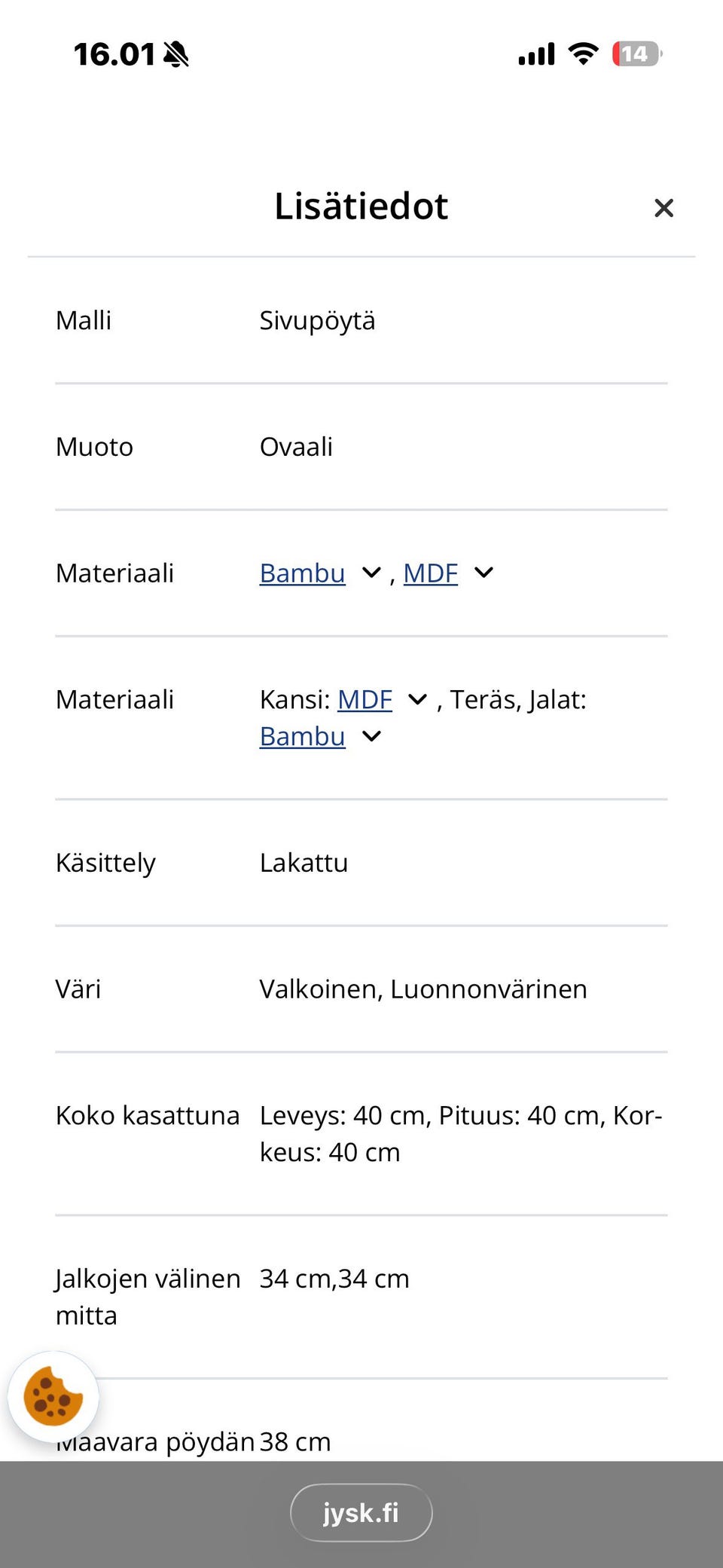Click the clock showing 16.01
This screenshot has width=723, height=1568.
click(x=113, y=54)
